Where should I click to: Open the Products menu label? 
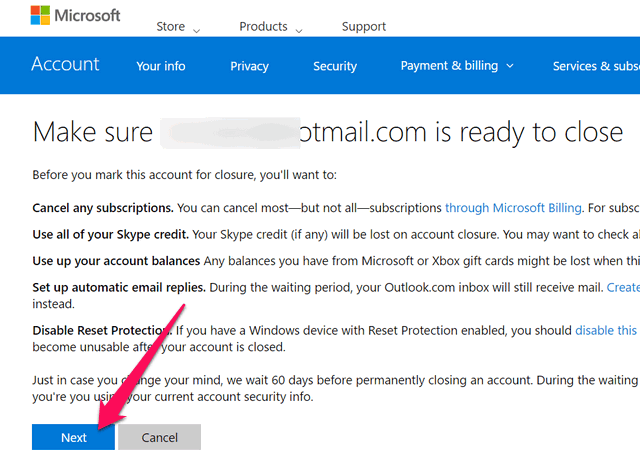pyautogui.click(x=263, y=26)
